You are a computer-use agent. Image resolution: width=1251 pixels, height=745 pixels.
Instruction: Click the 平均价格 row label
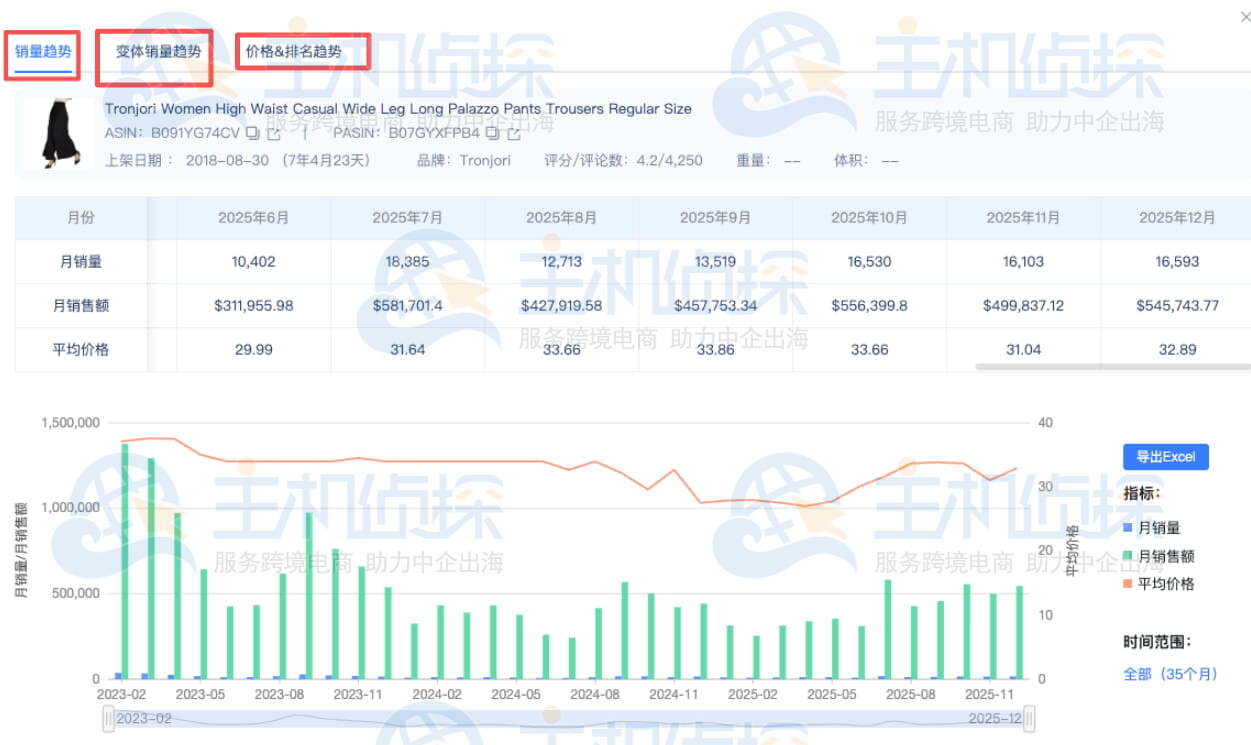(x=81, y=350)
